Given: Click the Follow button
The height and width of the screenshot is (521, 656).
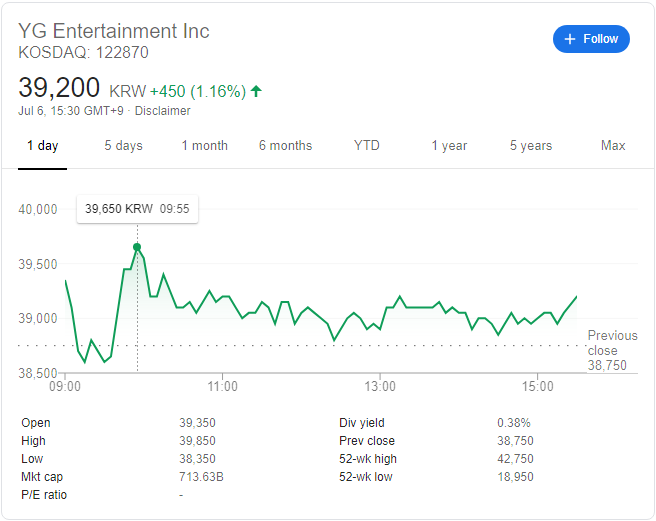Looking at the screenshot, I should (591, 39).
